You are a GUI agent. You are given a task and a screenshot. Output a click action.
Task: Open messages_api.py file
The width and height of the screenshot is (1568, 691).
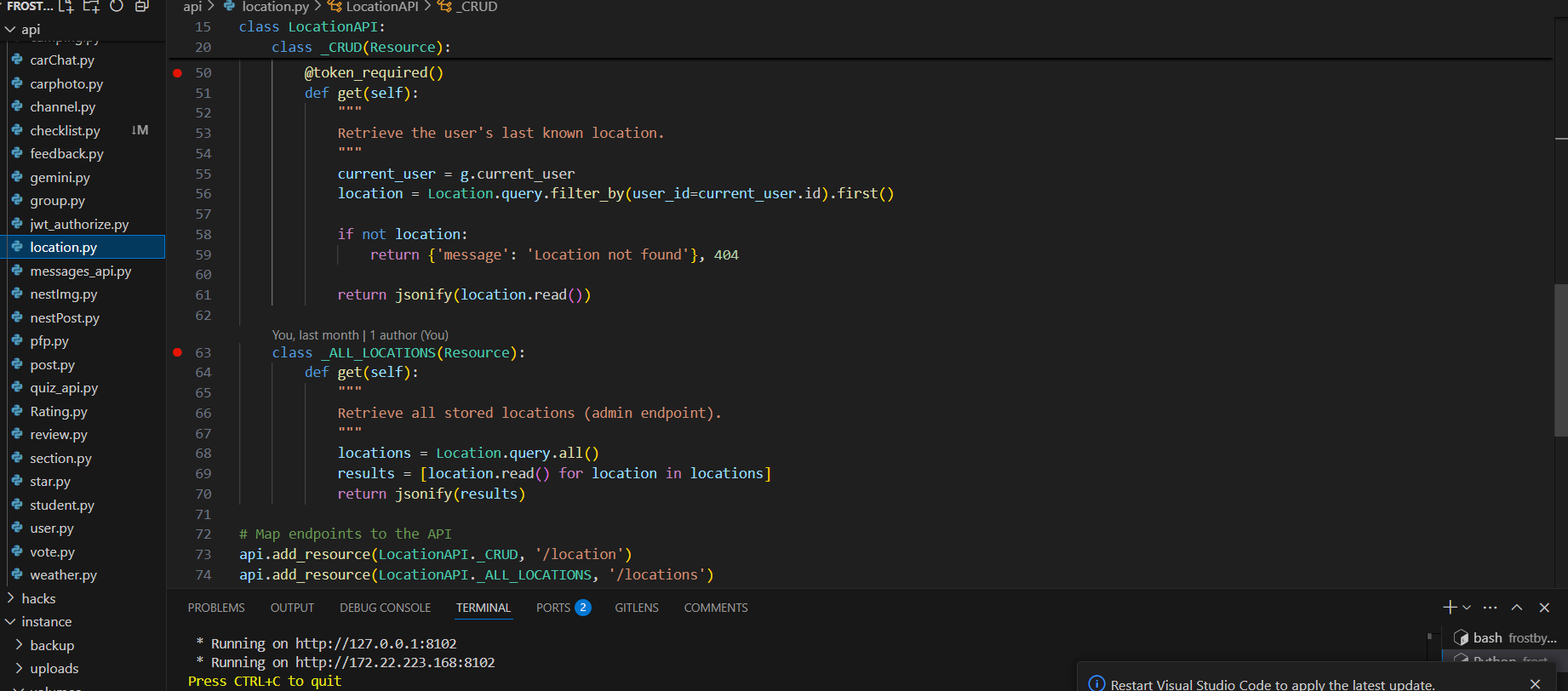click(x=83, y=271)
